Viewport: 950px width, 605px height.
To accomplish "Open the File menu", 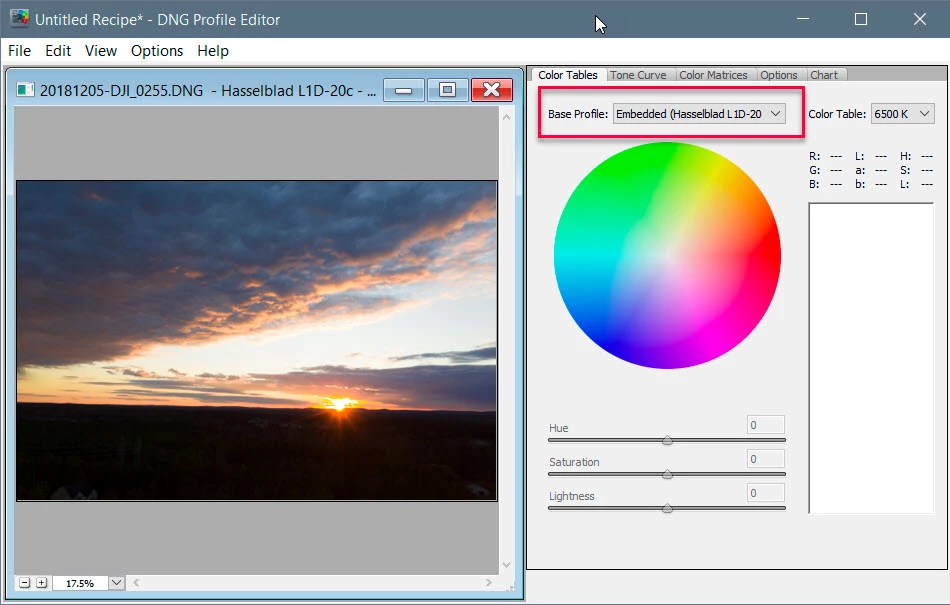I will pos(19,51).
